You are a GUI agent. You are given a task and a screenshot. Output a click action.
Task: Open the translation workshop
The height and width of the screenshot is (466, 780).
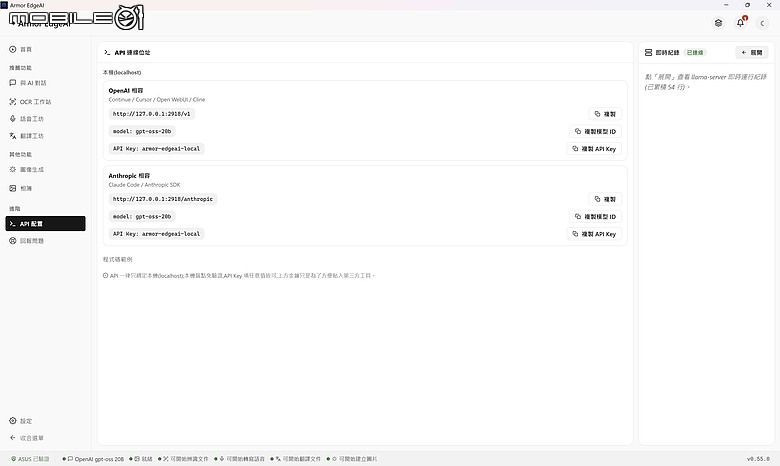[x=27, y=136]
